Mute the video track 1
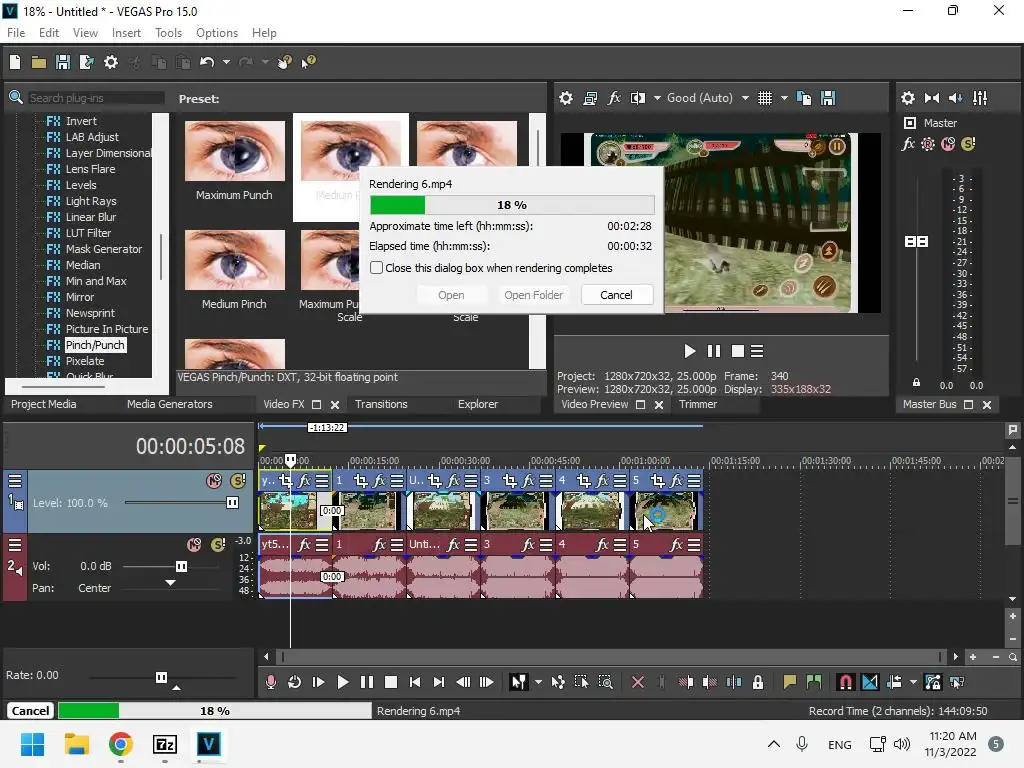 (214, 481)
